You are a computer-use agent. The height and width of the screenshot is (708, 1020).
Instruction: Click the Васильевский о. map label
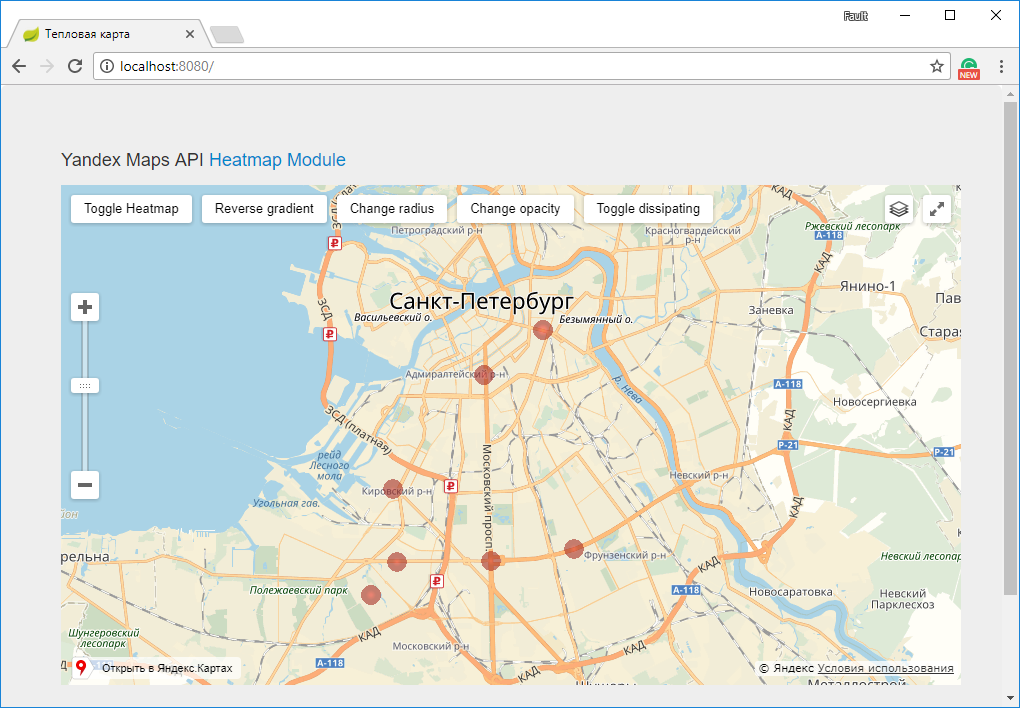pos(393,318)
